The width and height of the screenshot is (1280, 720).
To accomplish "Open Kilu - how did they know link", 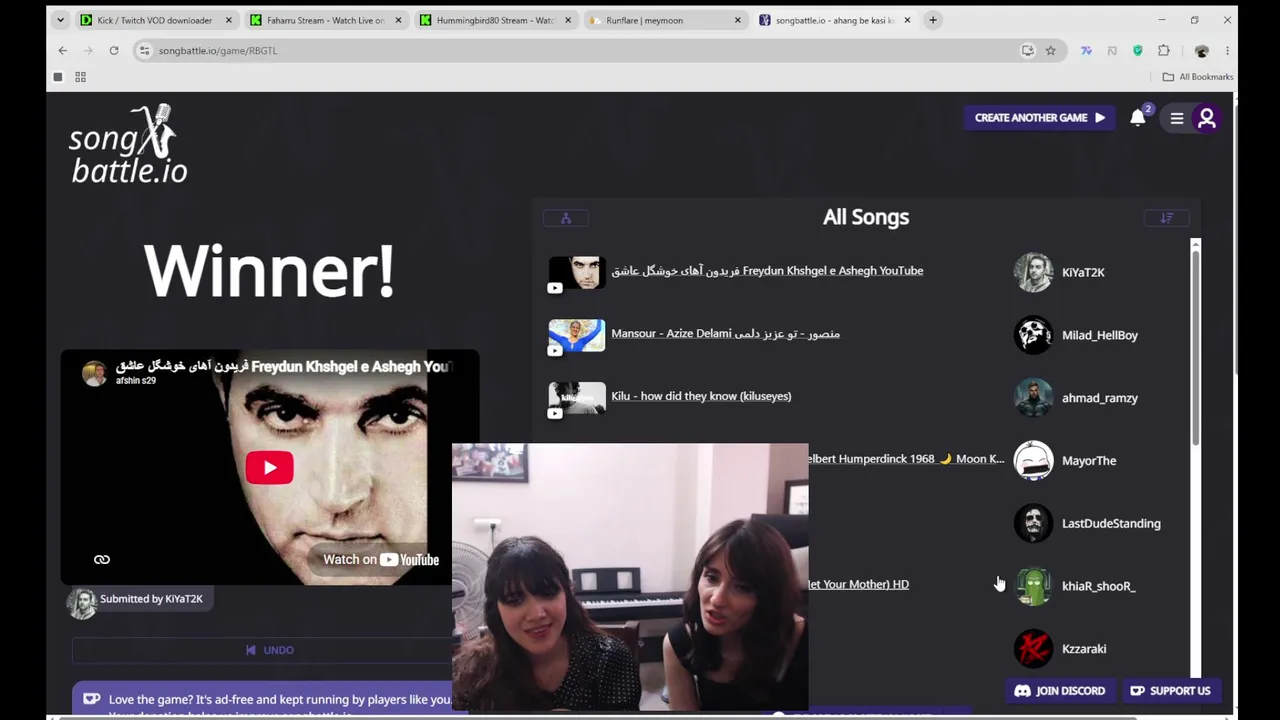I will pyautogui.click(x=701, y=397).
